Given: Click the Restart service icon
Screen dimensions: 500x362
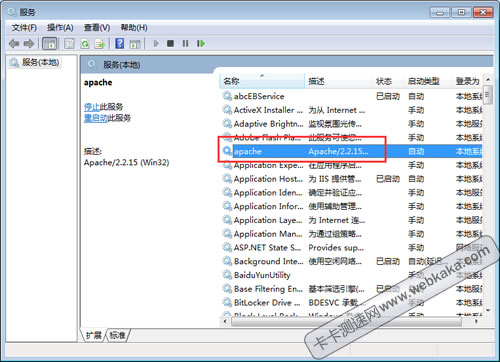Looking at the screenshot, I should [x=201, y=43].
